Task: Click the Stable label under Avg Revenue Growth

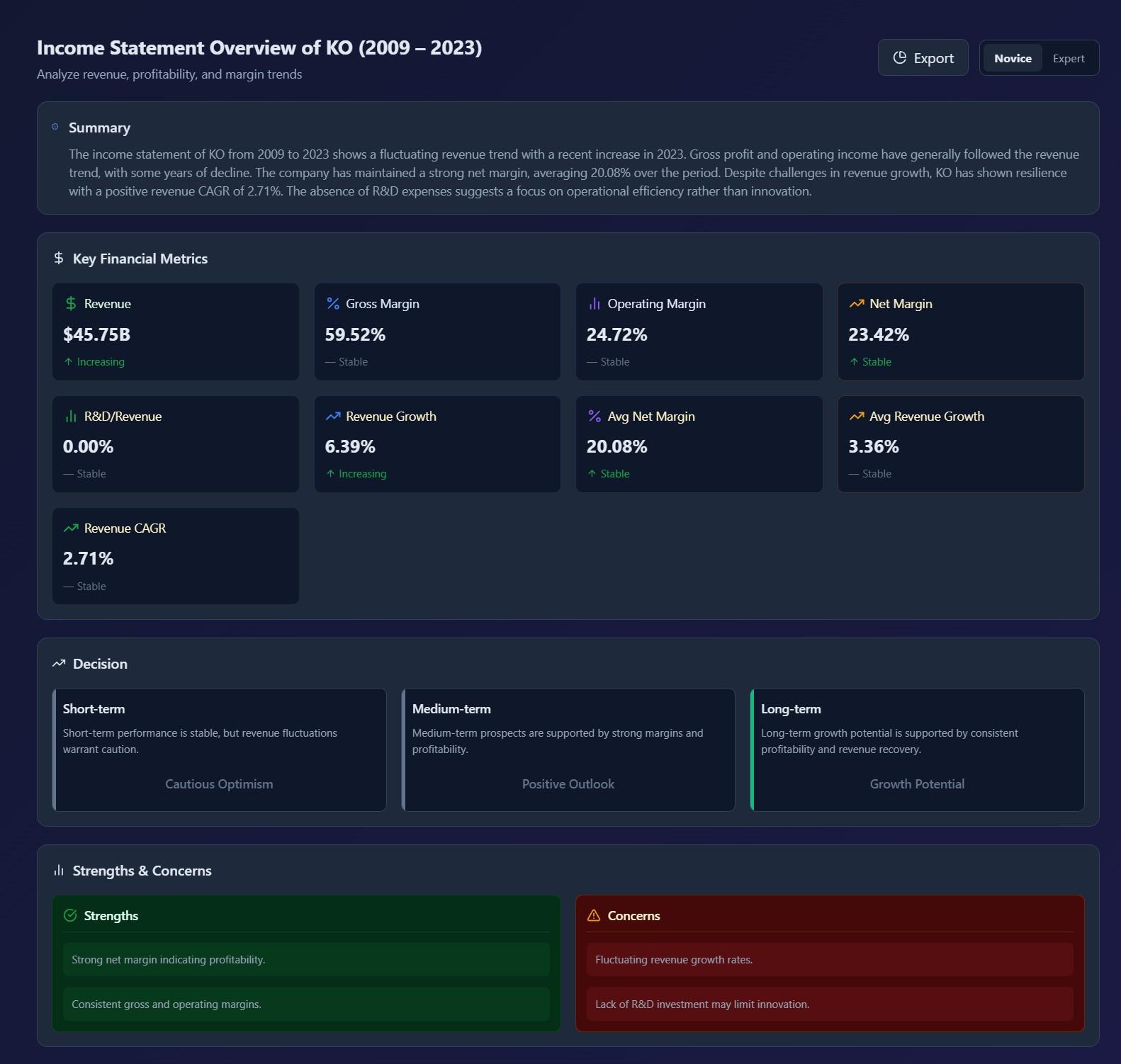Action: 877,473
